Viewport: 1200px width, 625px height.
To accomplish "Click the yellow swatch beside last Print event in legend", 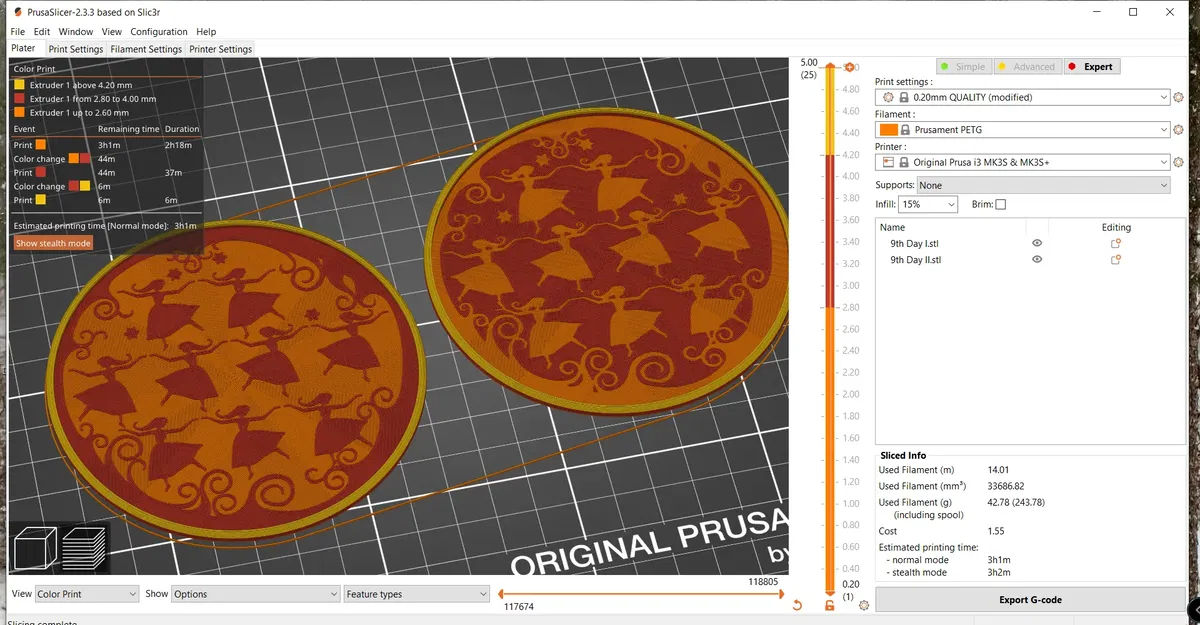I will [x=40, y=200].
